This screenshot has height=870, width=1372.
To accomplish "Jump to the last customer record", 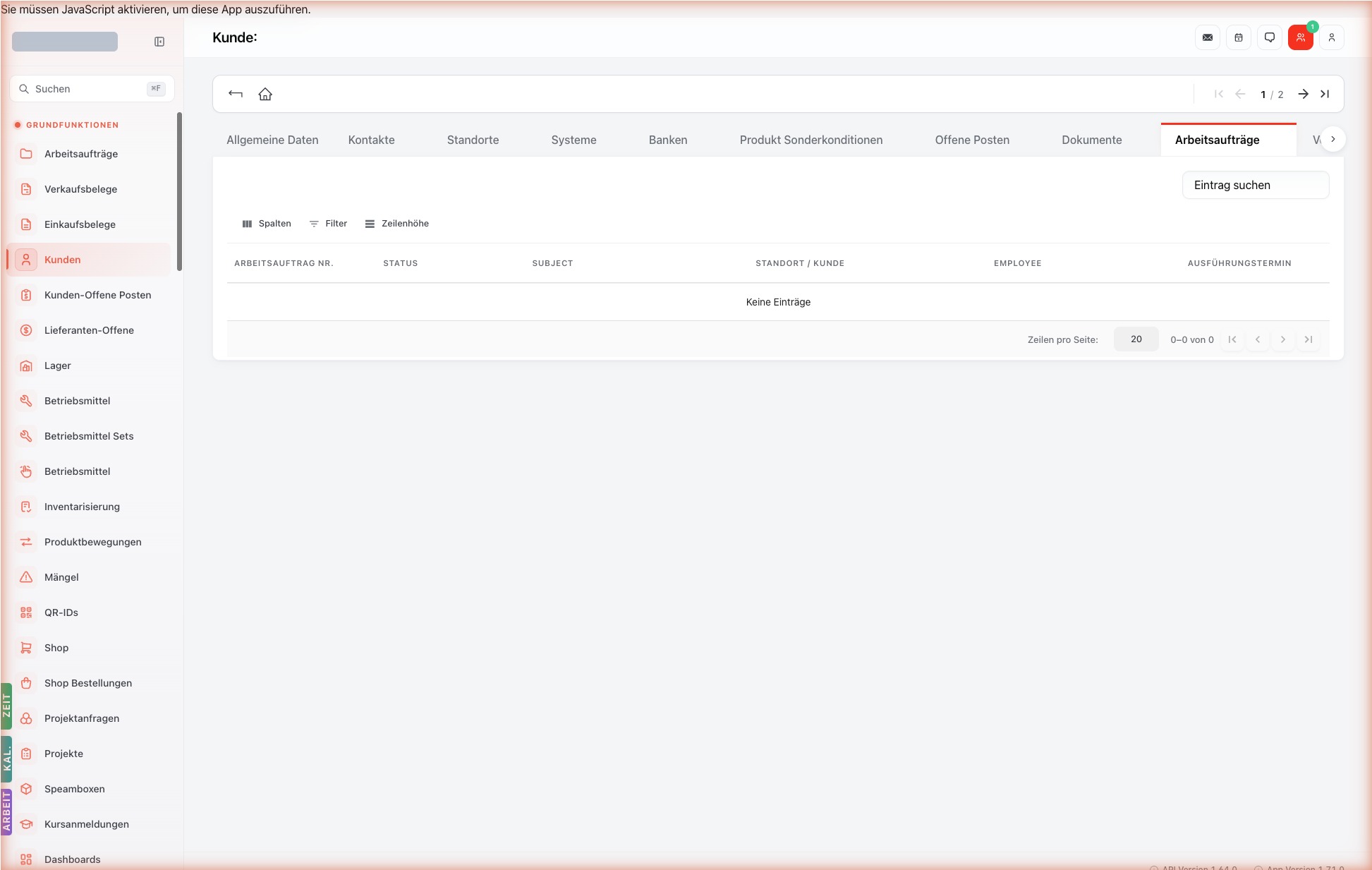I will 1325,94.
